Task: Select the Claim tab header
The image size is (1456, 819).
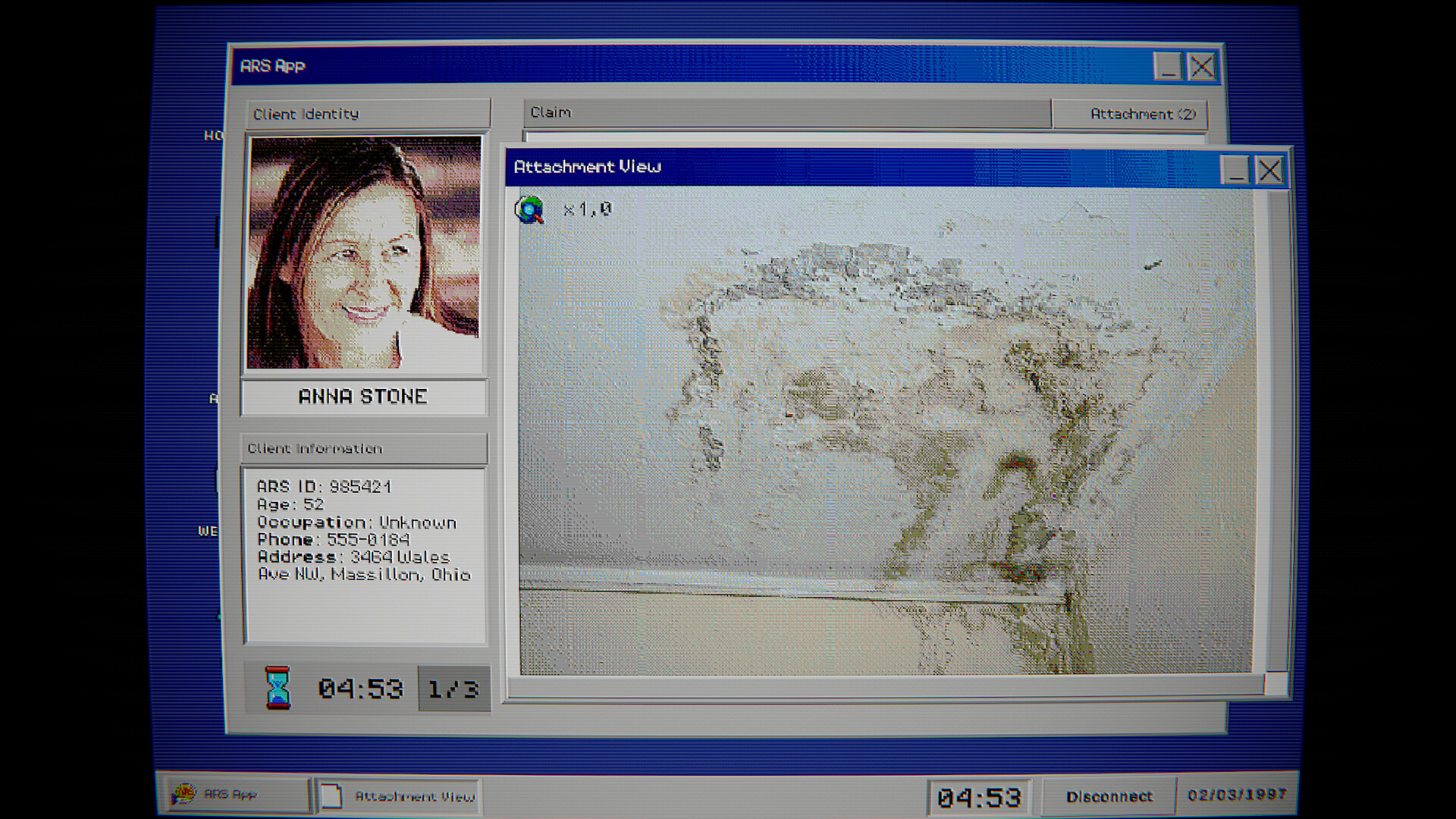Action: [x=787, y=113]
